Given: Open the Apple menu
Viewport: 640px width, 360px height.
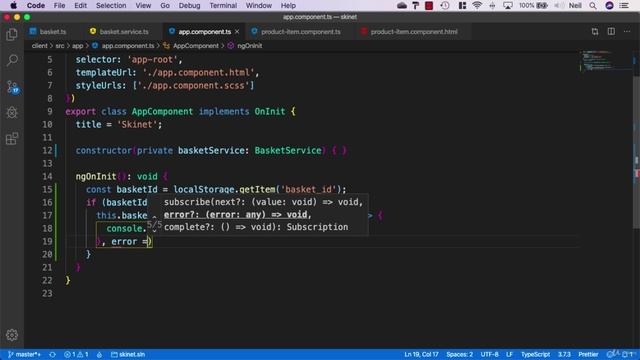Looking at the screenshot, I should (13, 6).
